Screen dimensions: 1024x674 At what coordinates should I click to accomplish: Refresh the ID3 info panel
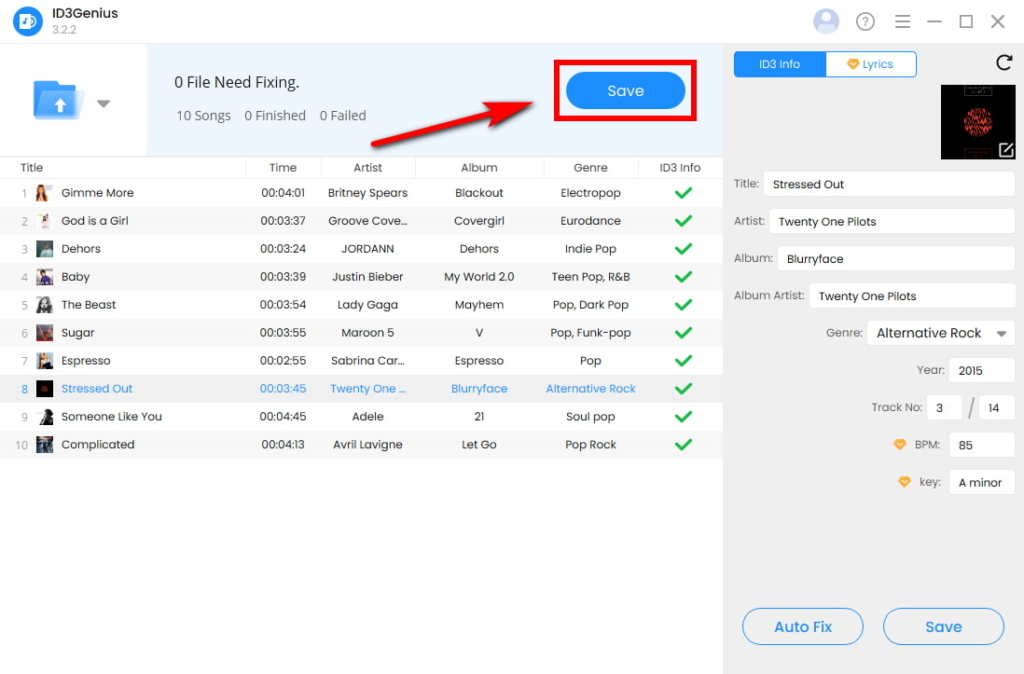pyautogui.click(x=1004, y=62)
